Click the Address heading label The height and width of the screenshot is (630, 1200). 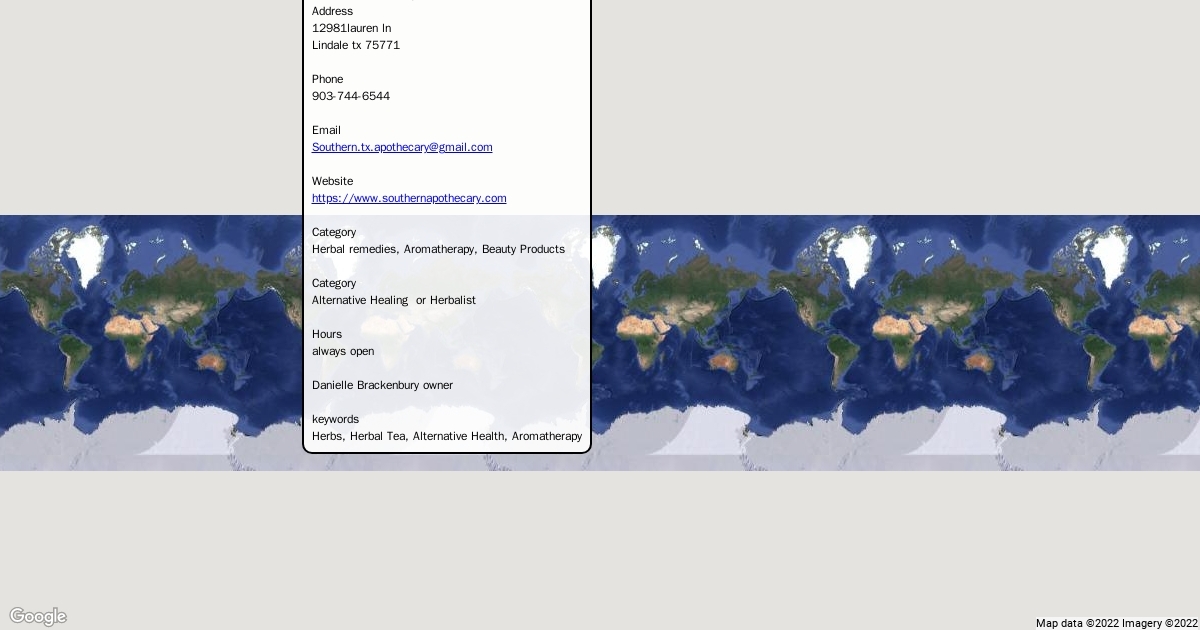pyautogui.click(x=332, y=11)
